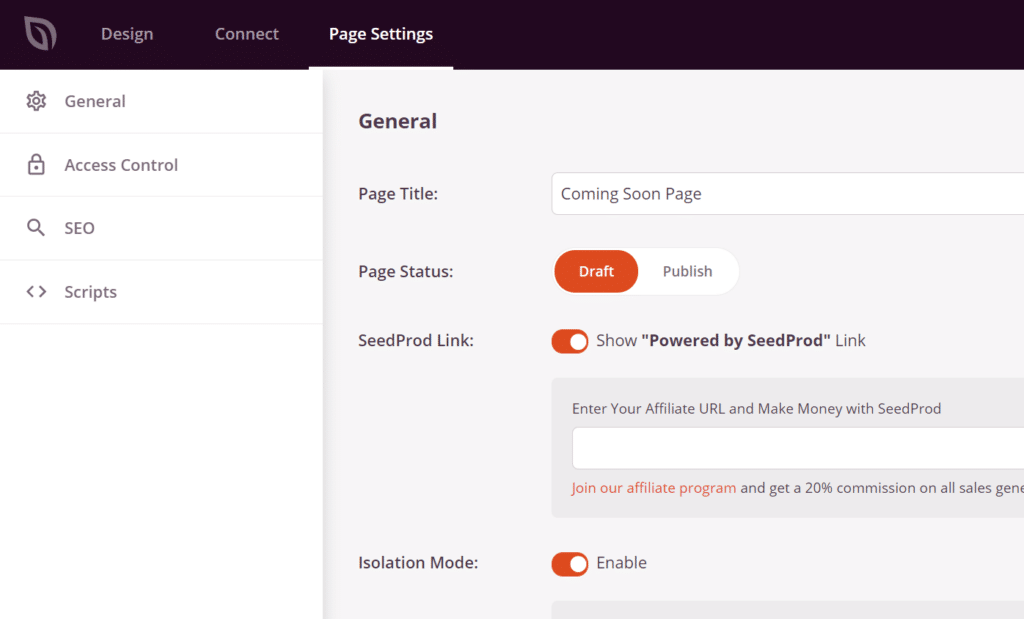Open the General settings section
This screenshot has height=619, width=1024.
pyautogui.click(x=95, y=101)
